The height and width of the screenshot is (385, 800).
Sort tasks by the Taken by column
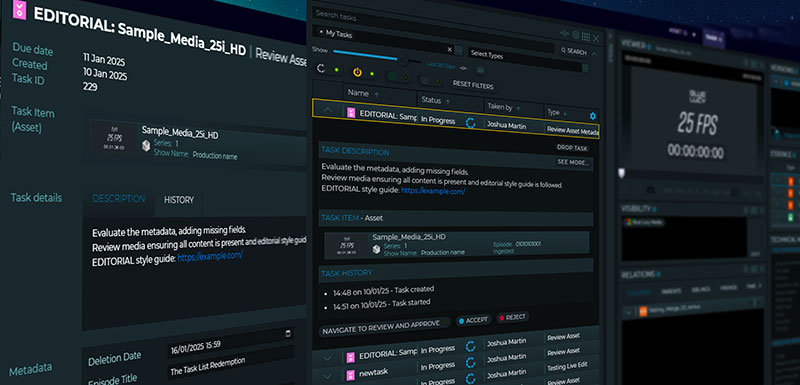[504, 108]
